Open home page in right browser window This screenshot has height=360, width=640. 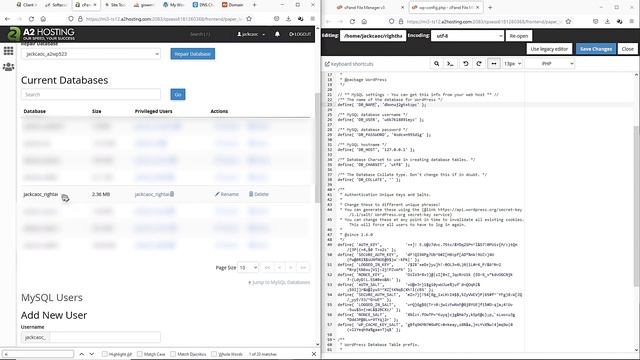[364, 22]
